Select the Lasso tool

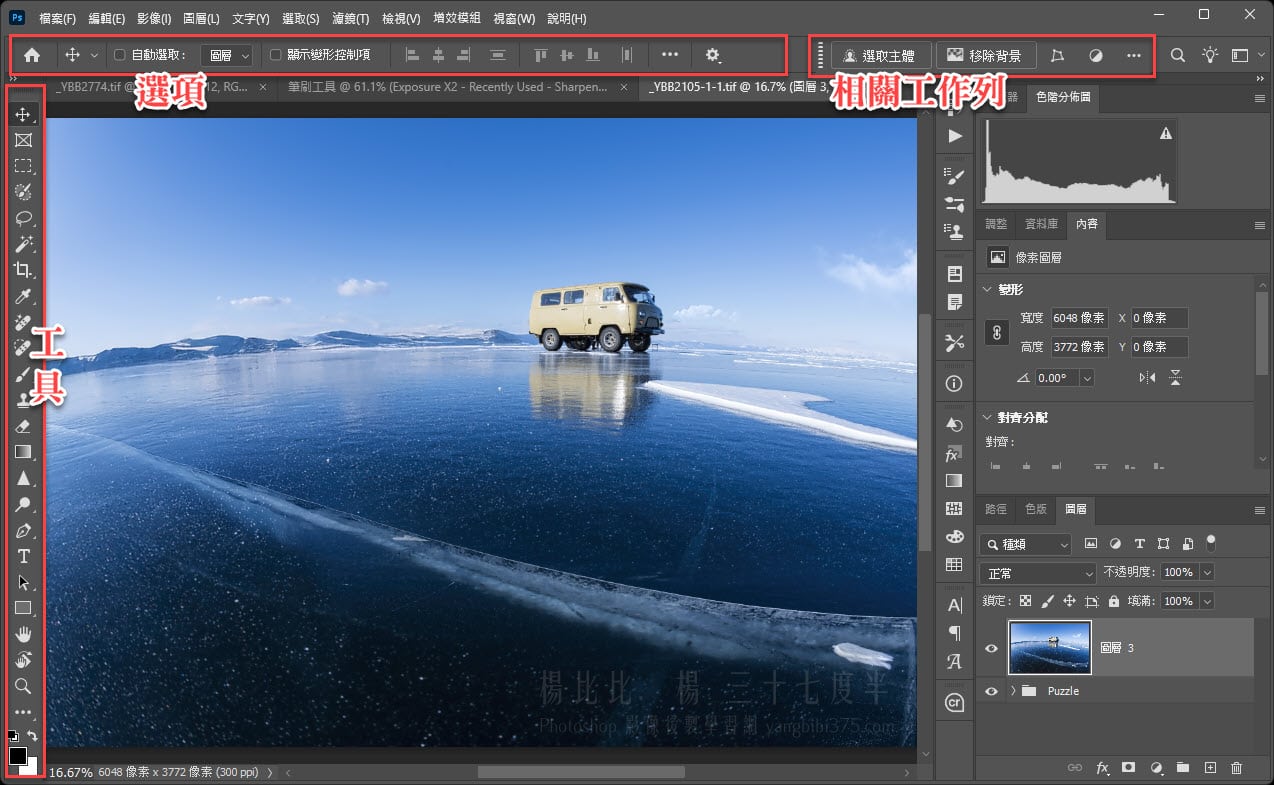[x=23, y=218]
